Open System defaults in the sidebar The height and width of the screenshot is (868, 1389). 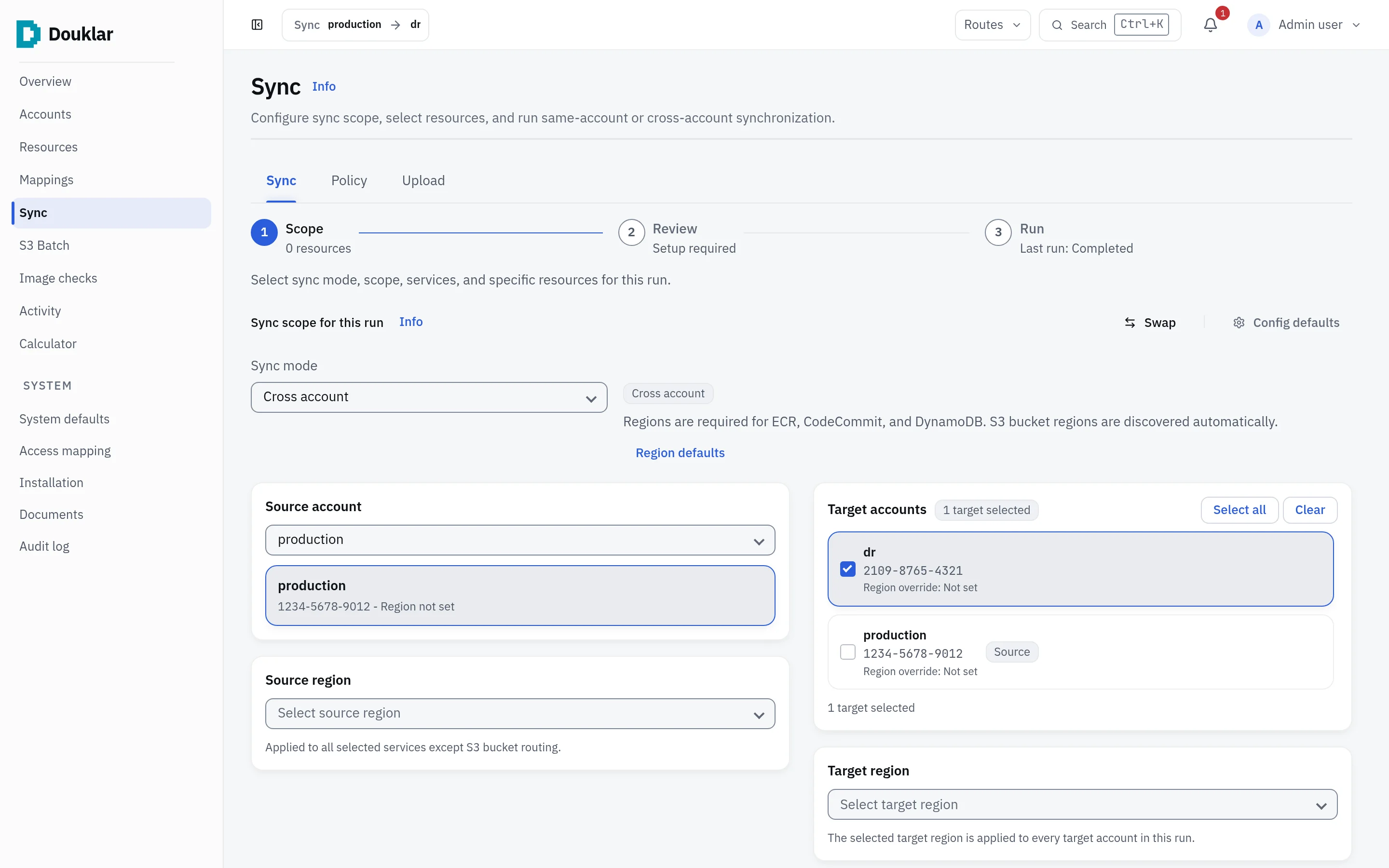pos(64,419)
